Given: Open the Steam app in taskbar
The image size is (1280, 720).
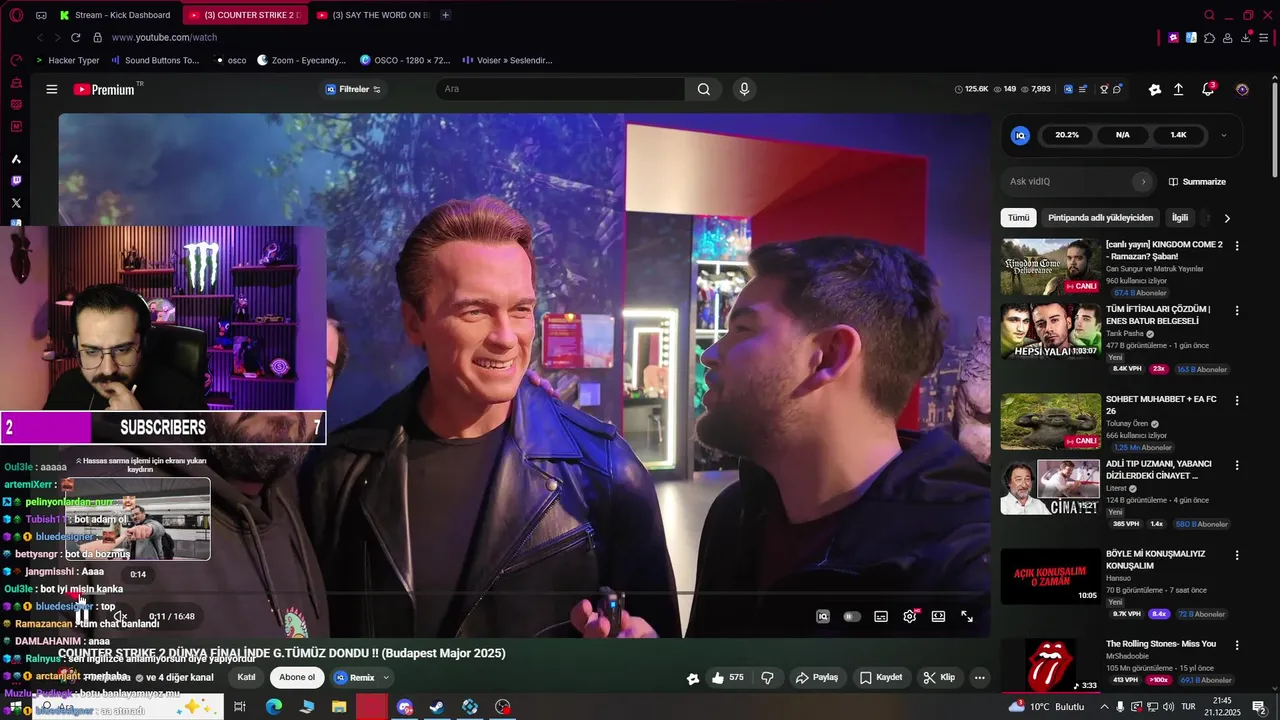Looking at the screenshot, I should (x=437, y=707).
